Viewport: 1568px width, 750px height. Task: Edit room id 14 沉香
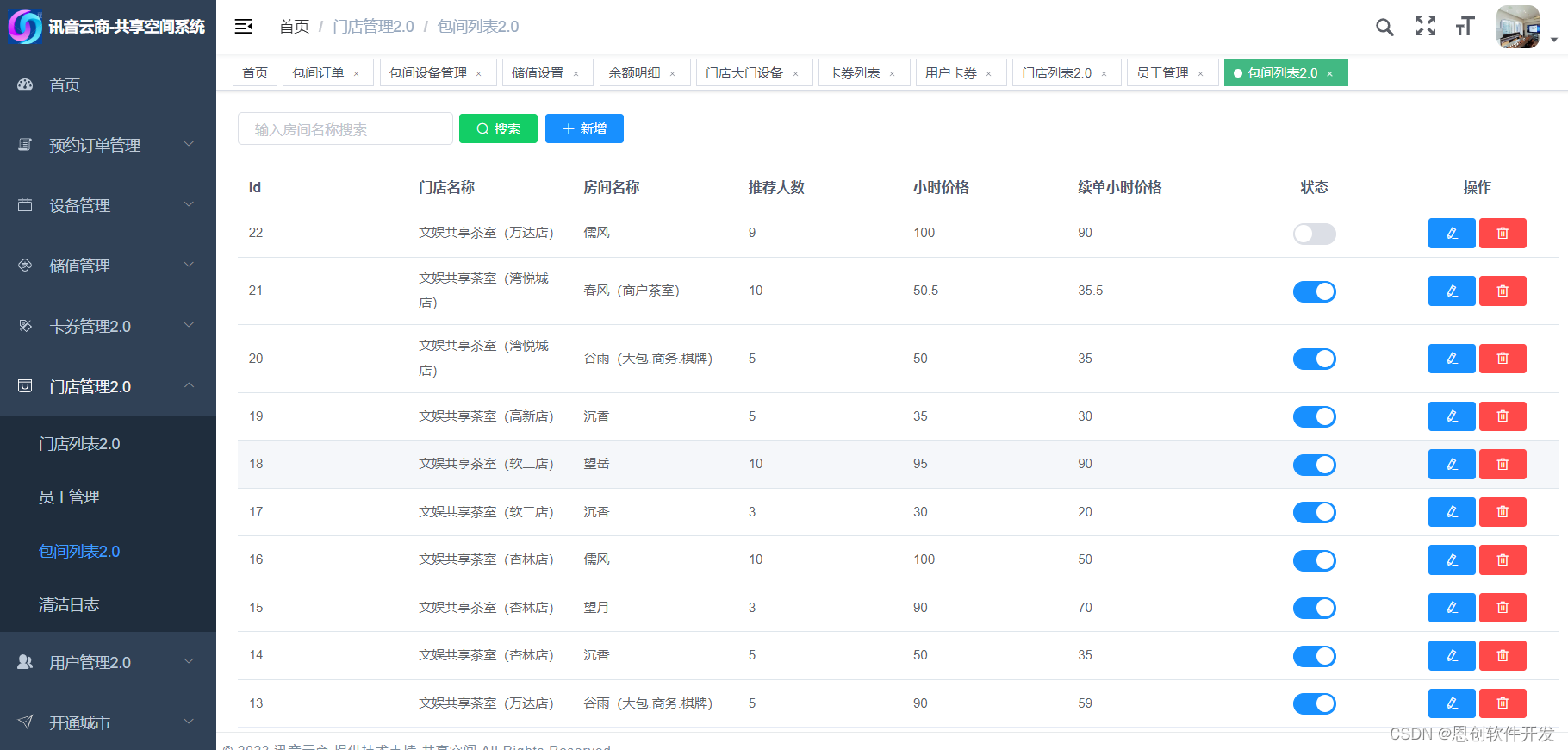[x=1452, y=656]
